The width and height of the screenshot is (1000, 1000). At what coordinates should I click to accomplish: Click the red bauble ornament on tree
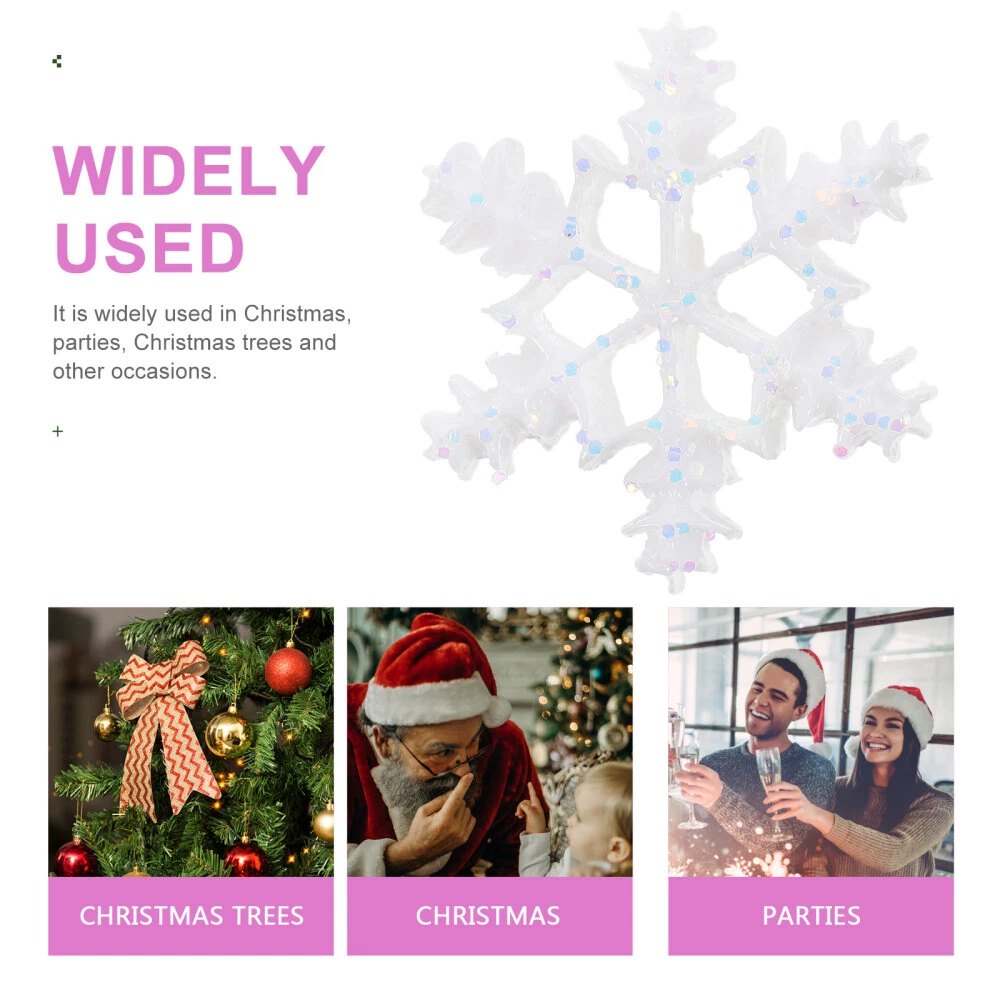coord(288,672)
